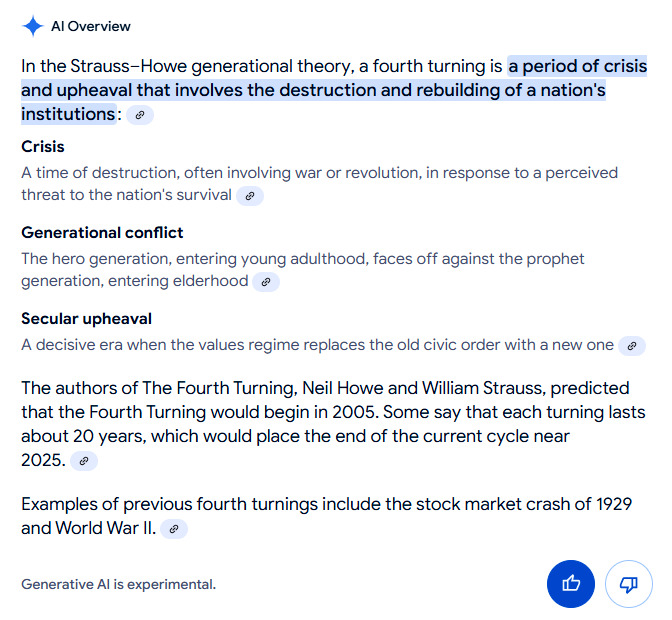Click the "Crisis" heading
This screenshot has height=620, width=672.
coord(43,147)
